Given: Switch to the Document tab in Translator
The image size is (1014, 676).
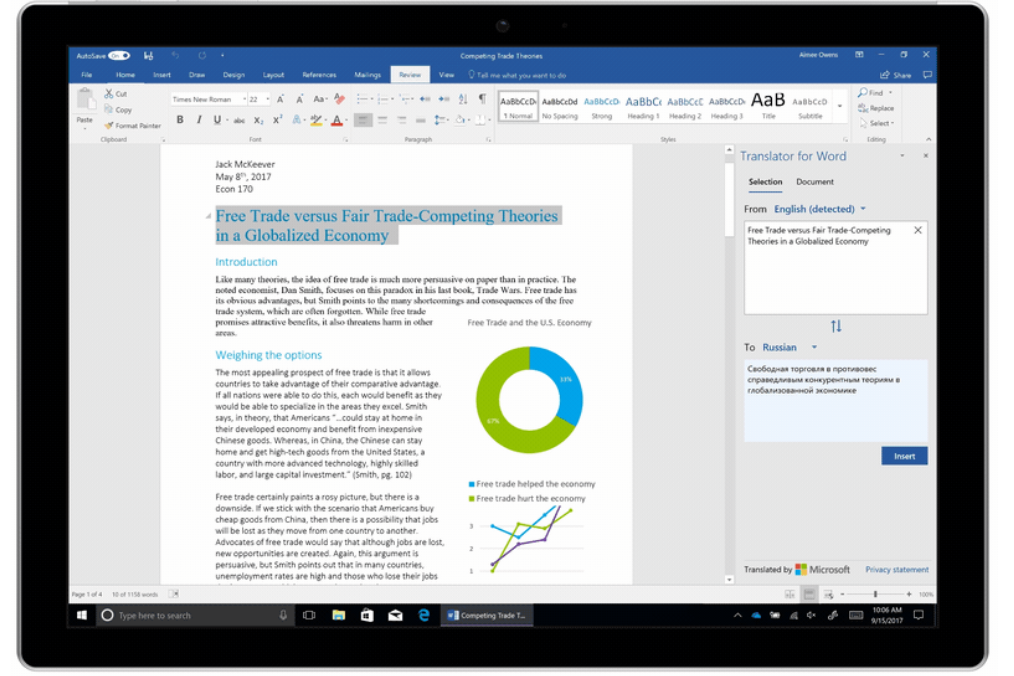Looking at the screenshot, I should tap(815, 182).
